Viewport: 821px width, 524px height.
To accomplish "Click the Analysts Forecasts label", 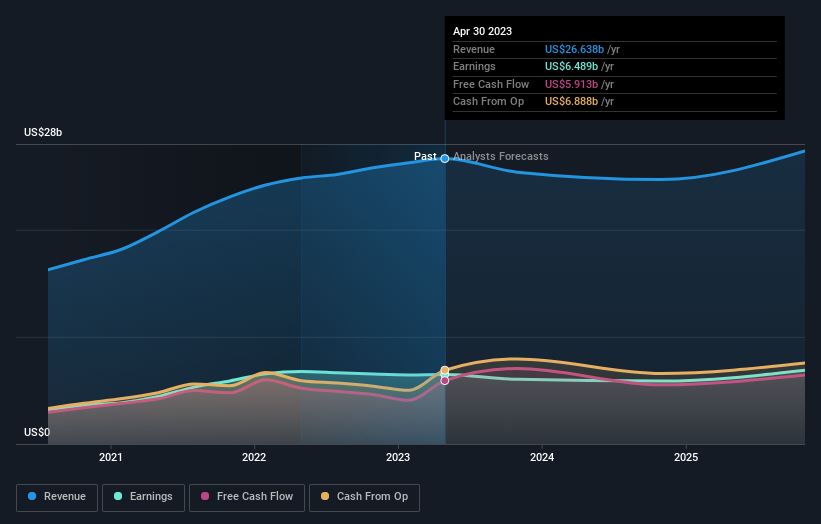I will tap(501, 157).
